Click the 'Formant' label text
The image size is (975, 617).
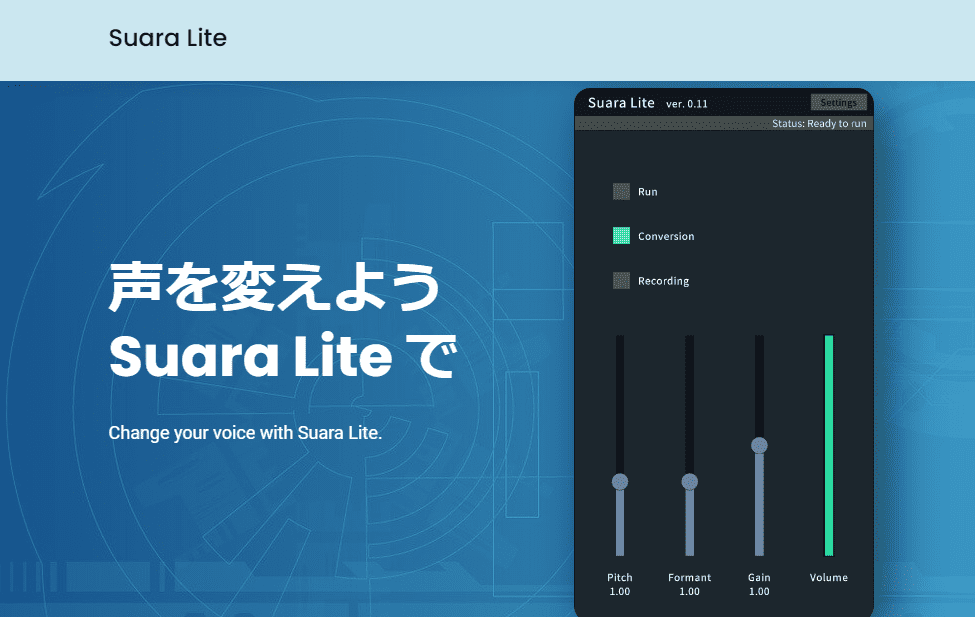(x=690, y=577)
